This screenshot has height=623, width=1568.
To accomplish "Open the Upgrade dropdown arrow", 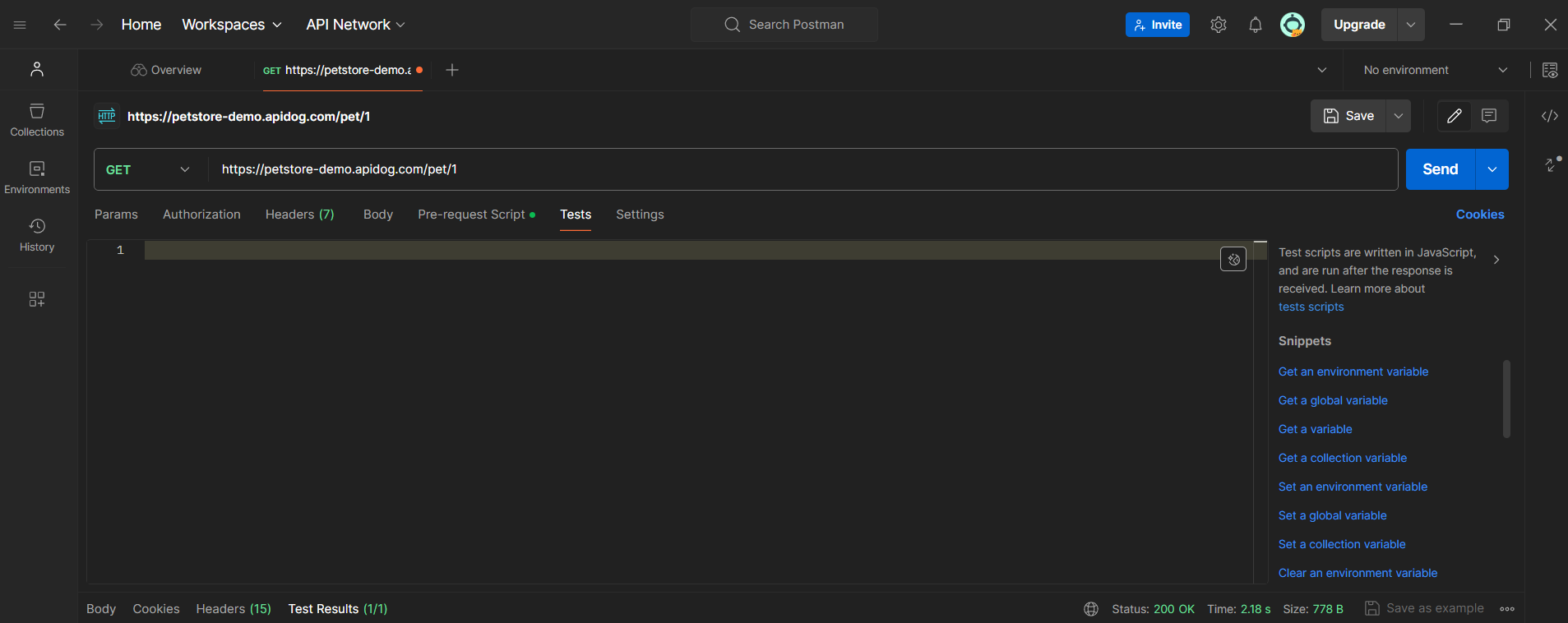I will (x=1411, y=25).
